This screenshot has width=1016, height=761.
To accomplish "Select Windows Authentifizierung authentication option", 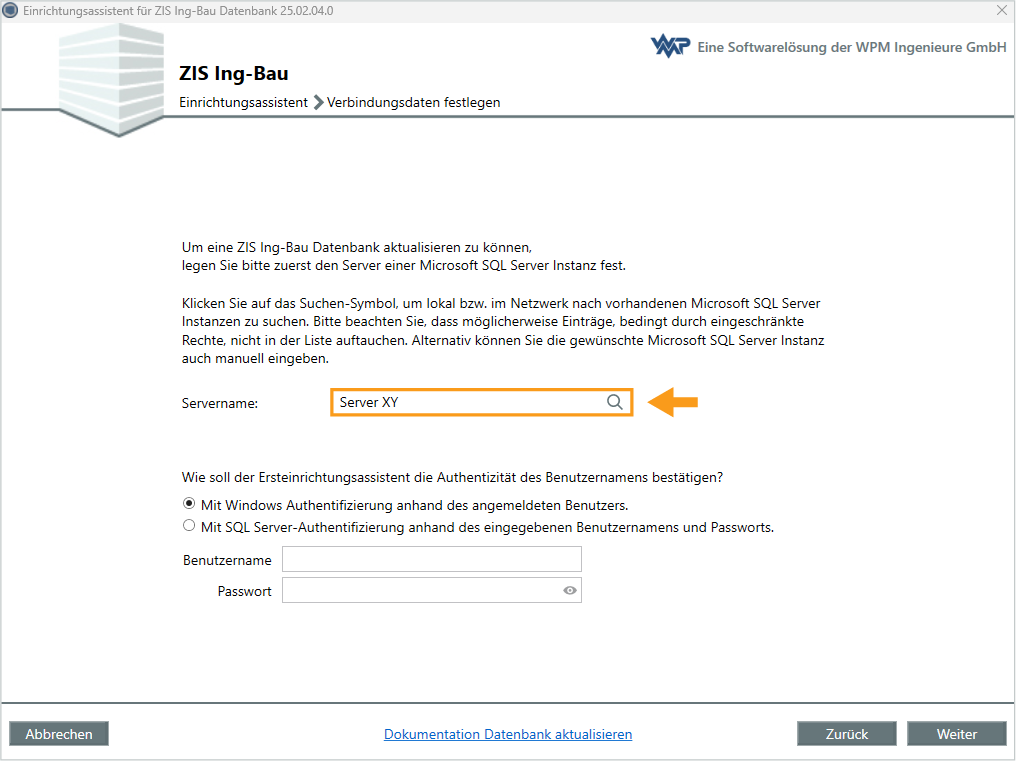I will (x=189, y=505).
